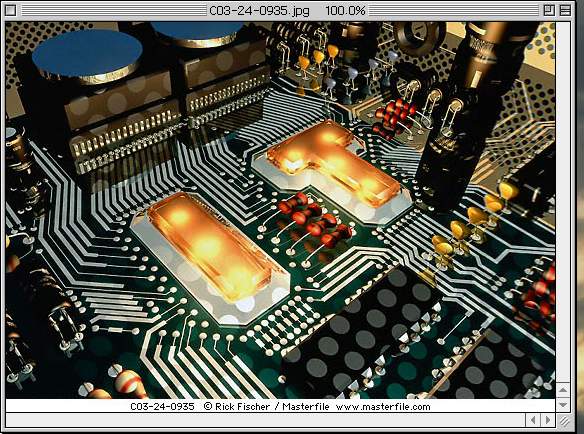Collapse the window with the windowshade box

(565, 10)
